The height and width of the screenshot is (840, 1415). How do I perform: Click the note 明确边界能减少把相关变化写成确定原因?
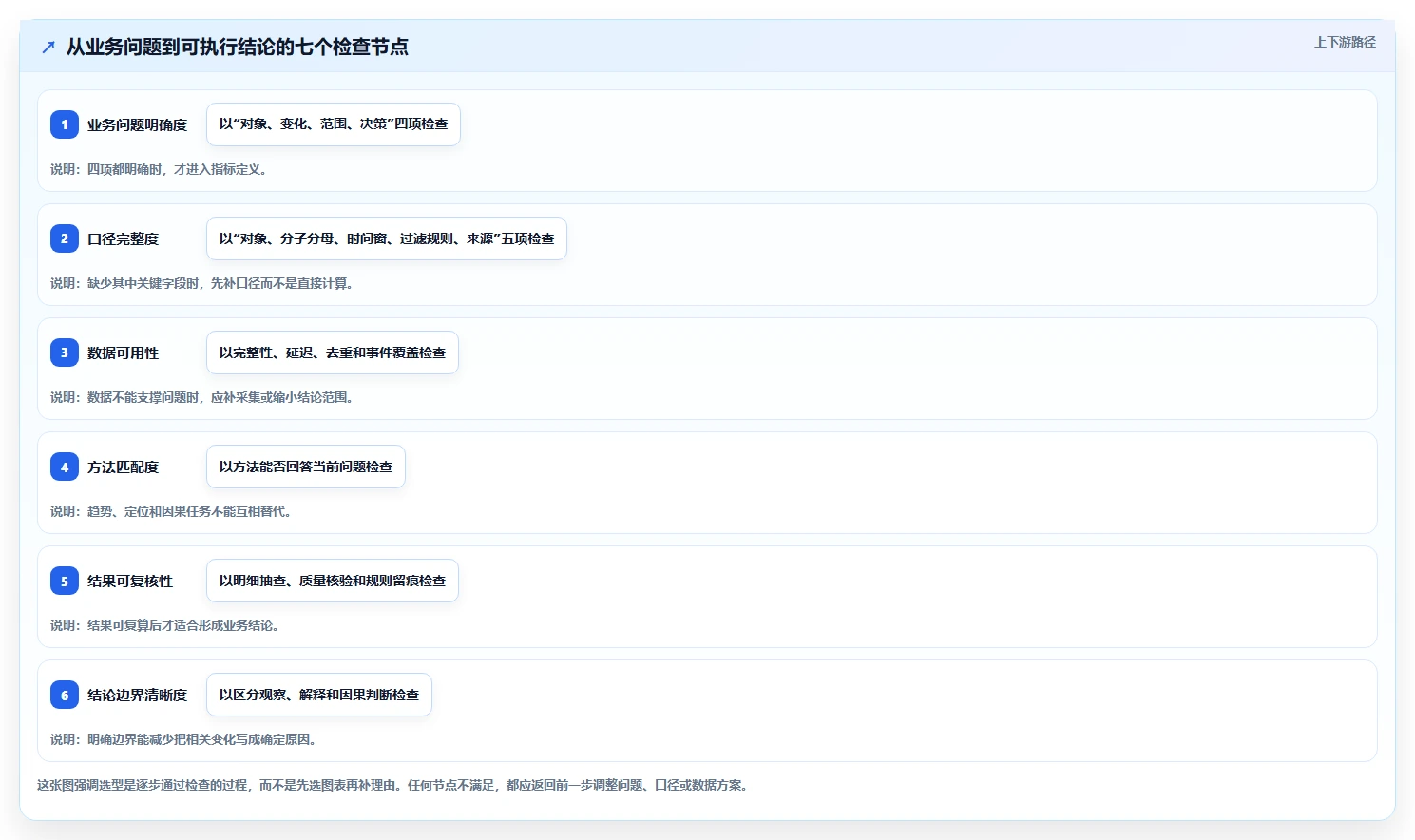coord(186,739)
